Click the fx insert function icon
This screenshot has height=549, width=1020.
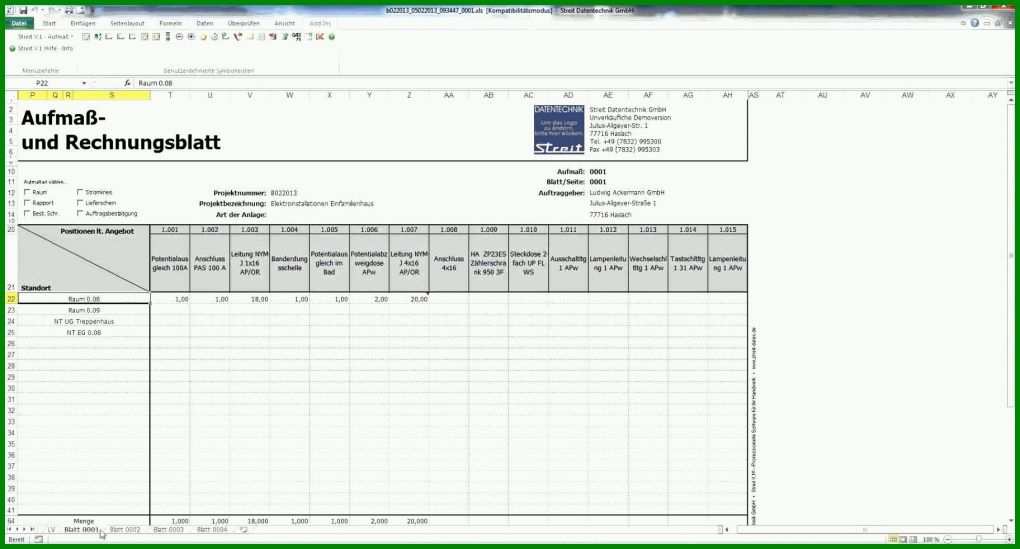[x=128, y=83]
